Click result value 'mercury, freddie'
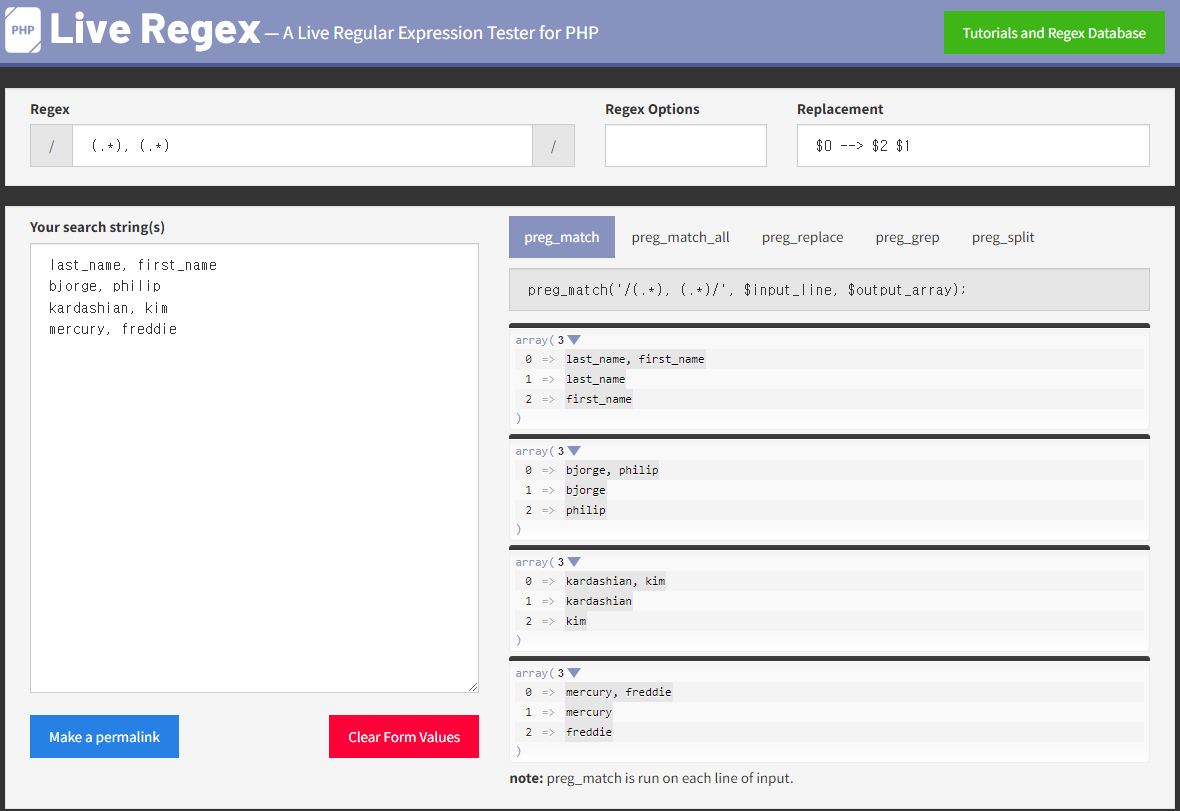The width and height of the screenshot is (1180, 811). tap(619, 691)
